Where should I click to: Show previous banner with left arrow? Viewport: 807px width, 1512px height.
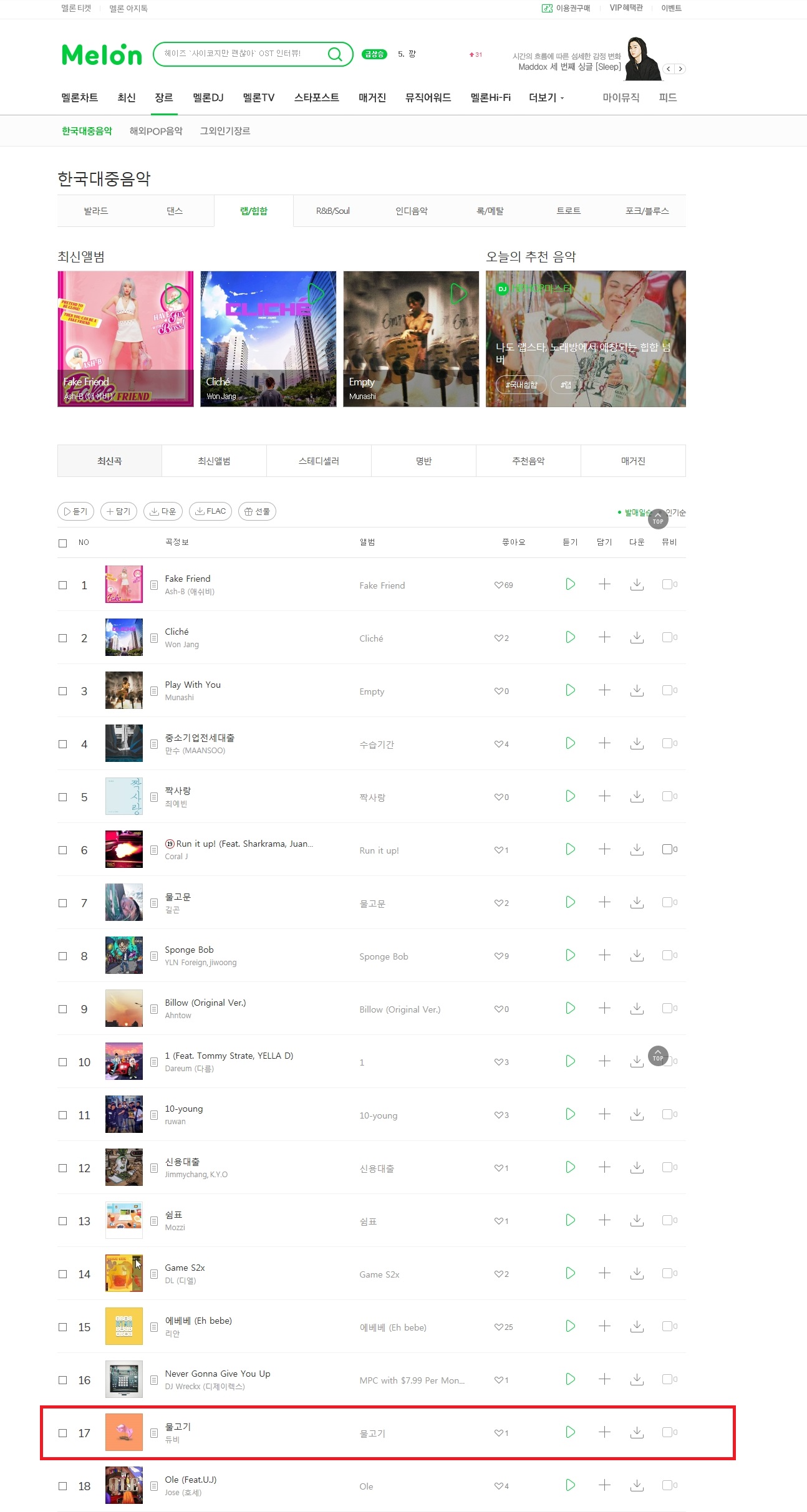pyautogui.click(x=669, y=69)
